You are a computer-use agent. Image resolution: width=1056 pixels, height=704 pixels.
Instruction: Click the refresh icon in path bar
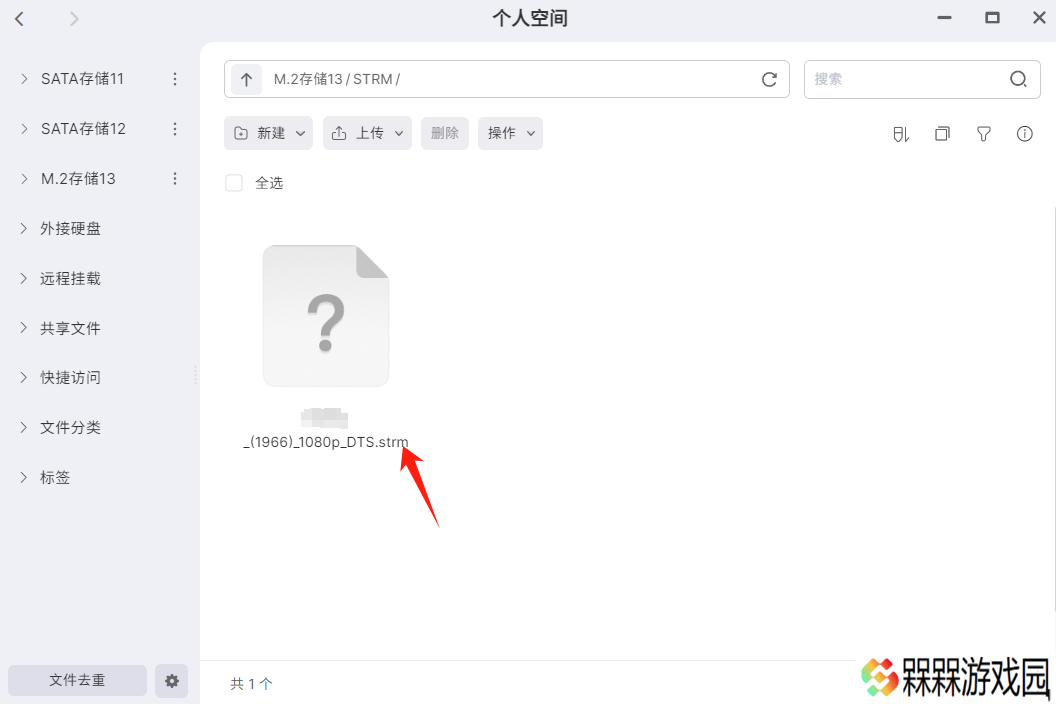769,79
